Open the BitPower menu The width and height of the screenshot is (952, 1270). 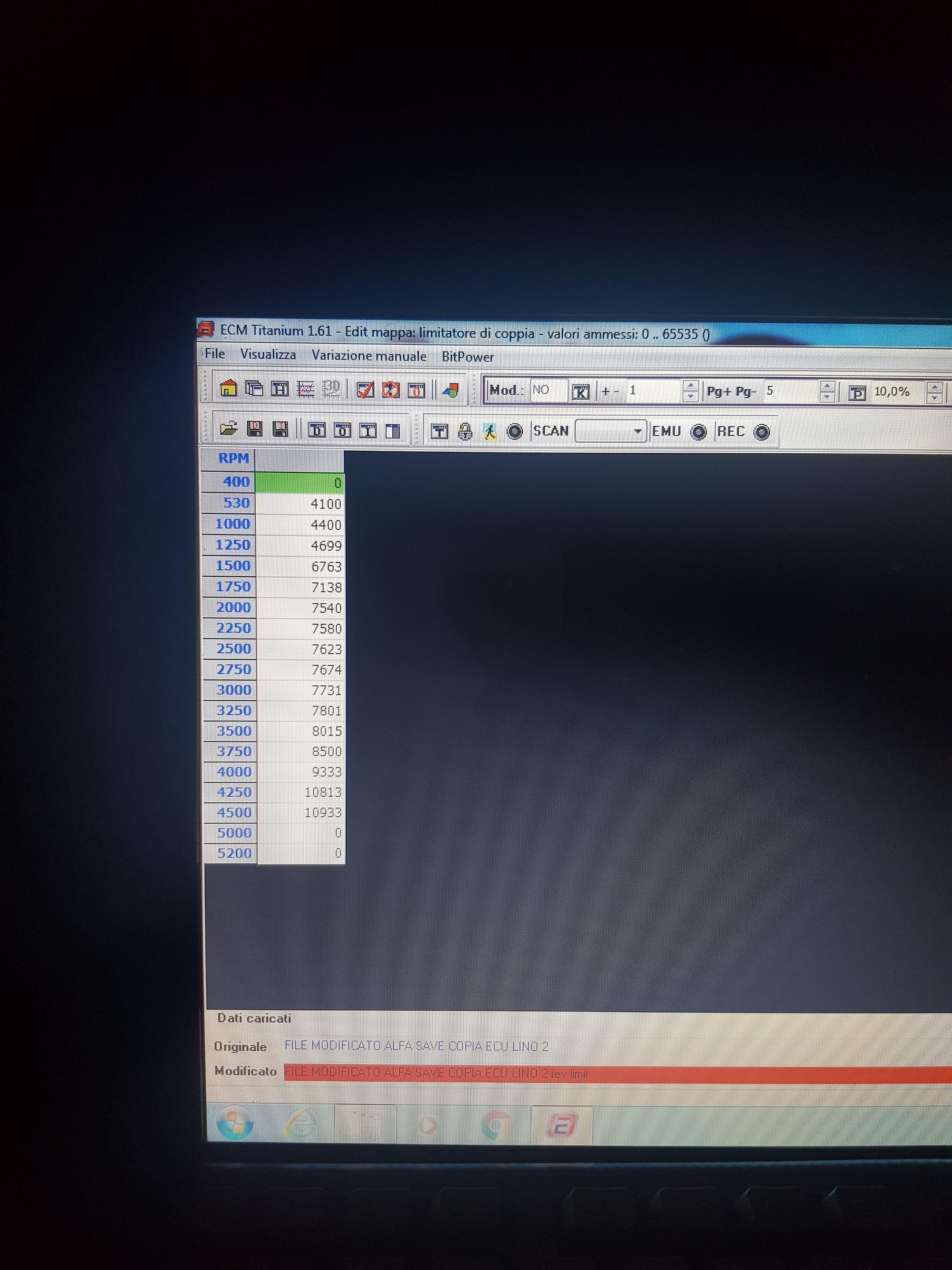click(x=468, y=357)
